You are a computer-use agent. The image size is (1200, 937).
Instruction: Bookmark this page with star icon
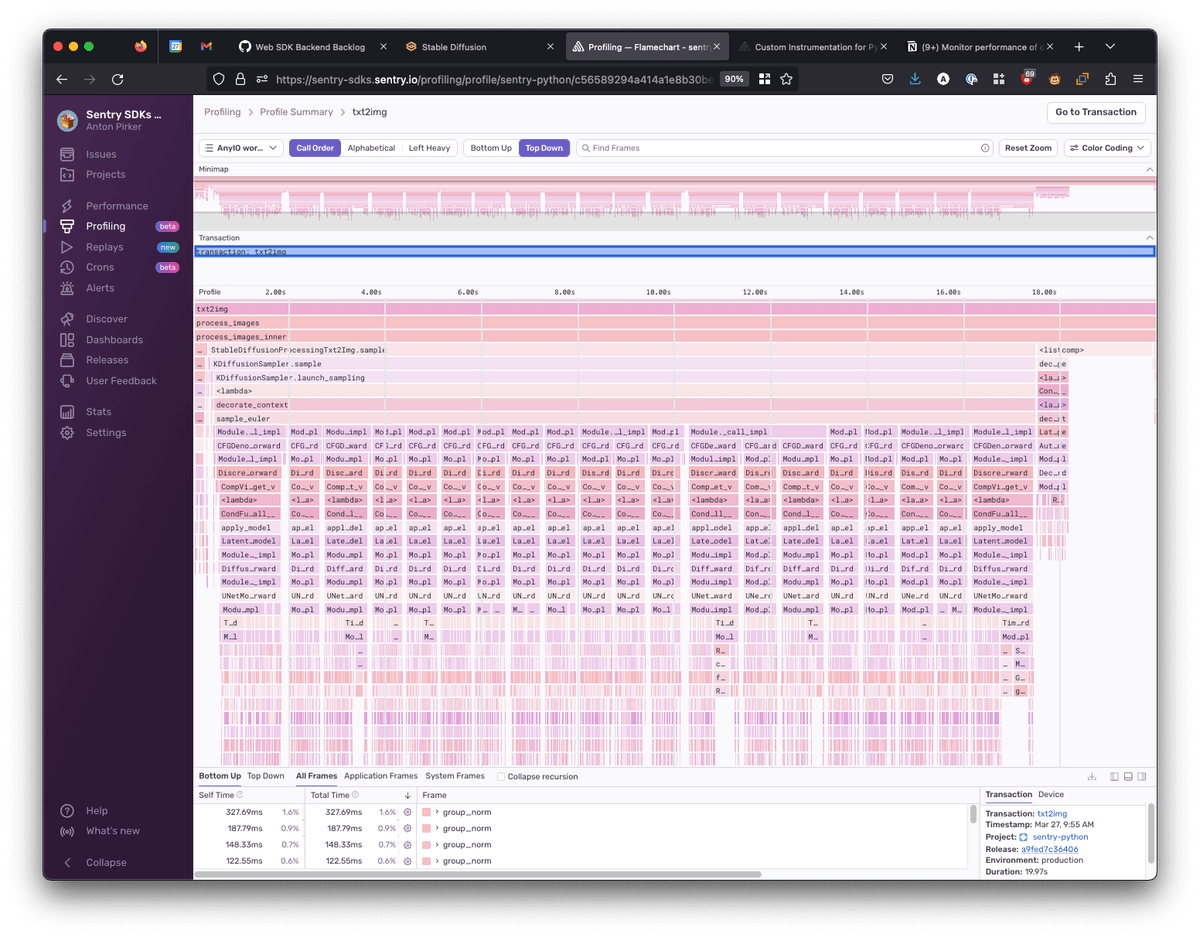786,79
